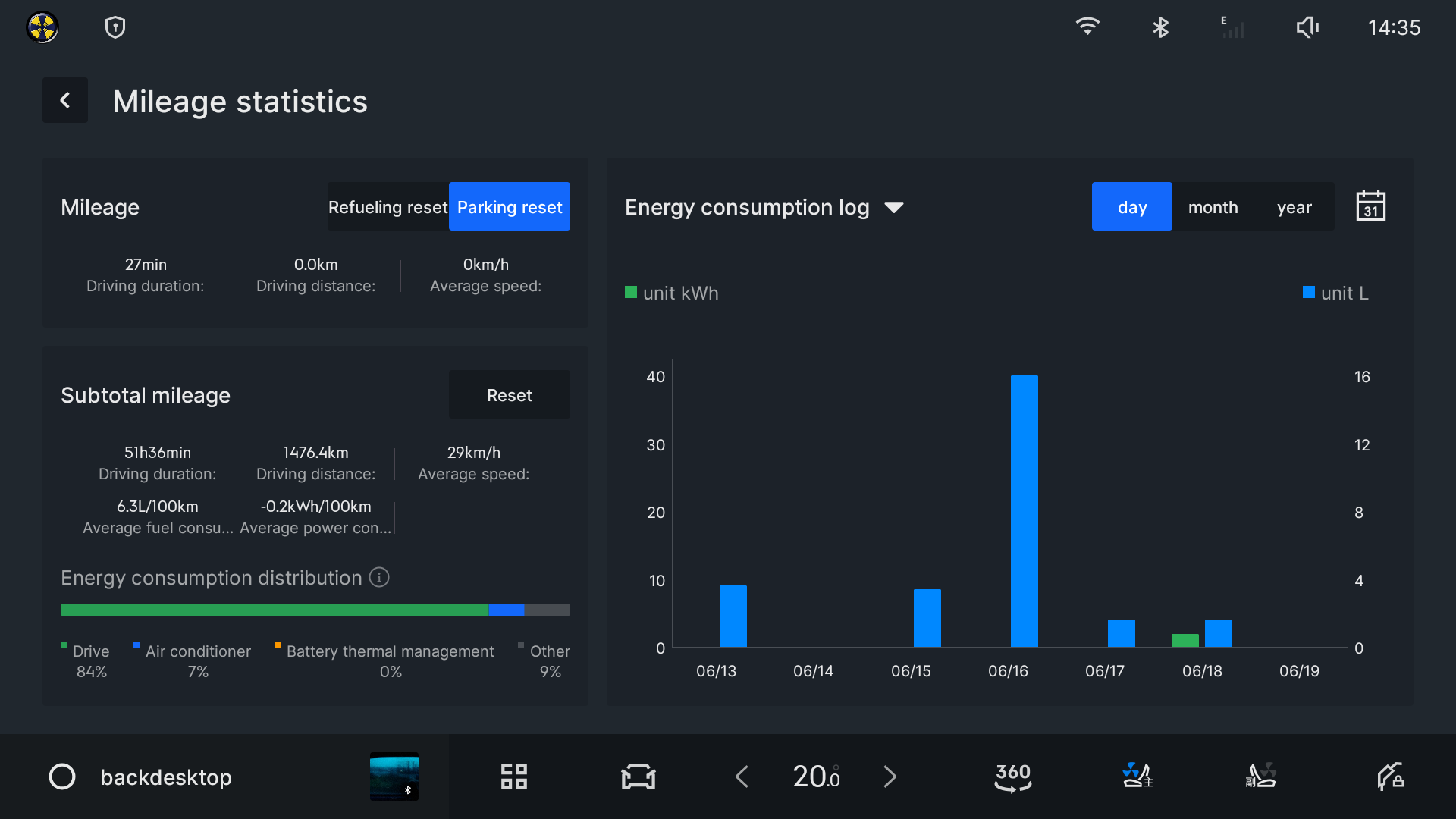Viewport: 1456px width, 819px height.
Task: Tap the vehicle status car icon
Action: (x=638, y=777)
